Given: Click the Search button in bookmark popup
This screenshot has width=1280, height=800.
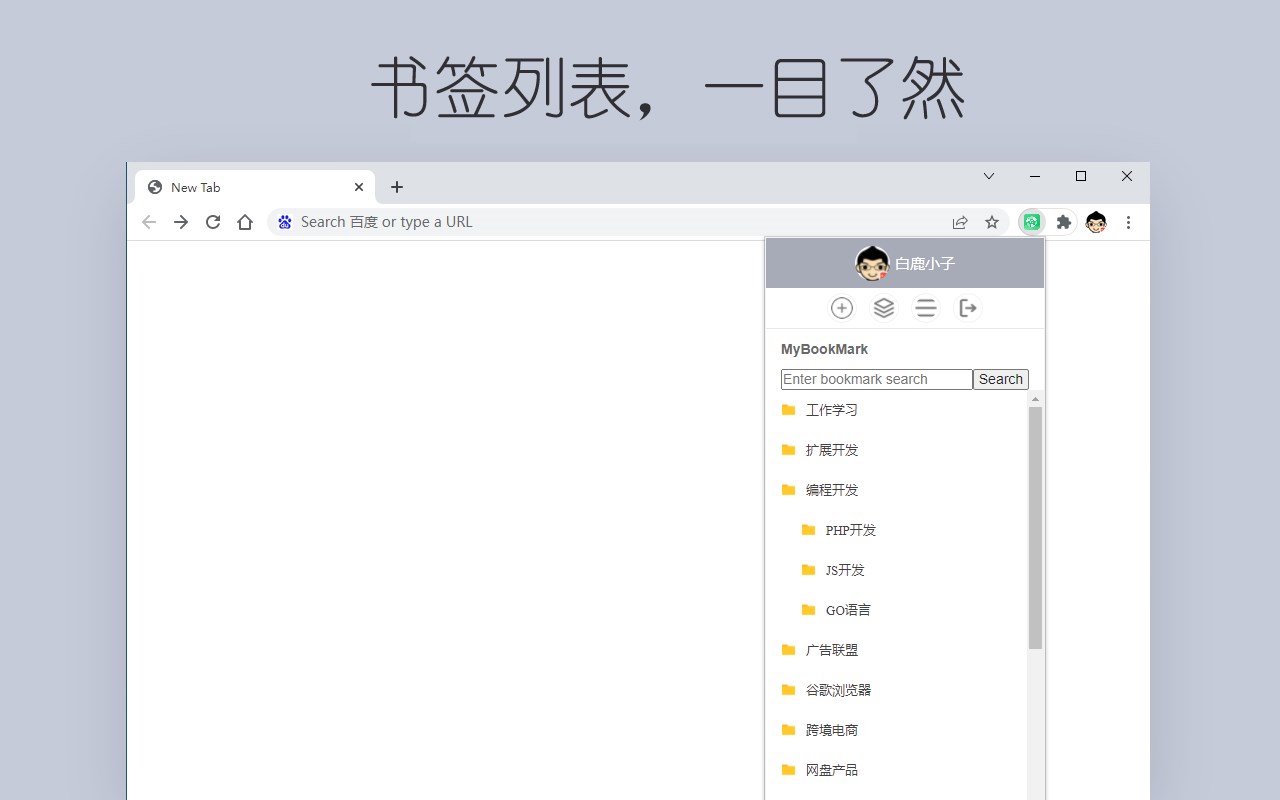Looking at the screenshot, I should click(x=1001, y=379).
